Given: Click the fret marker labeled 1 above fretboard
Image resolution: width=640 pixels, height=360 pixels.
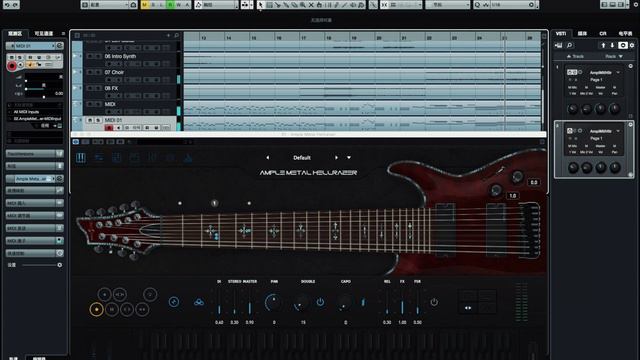Looking at the screenshot, I should click(x=215, y=203).
